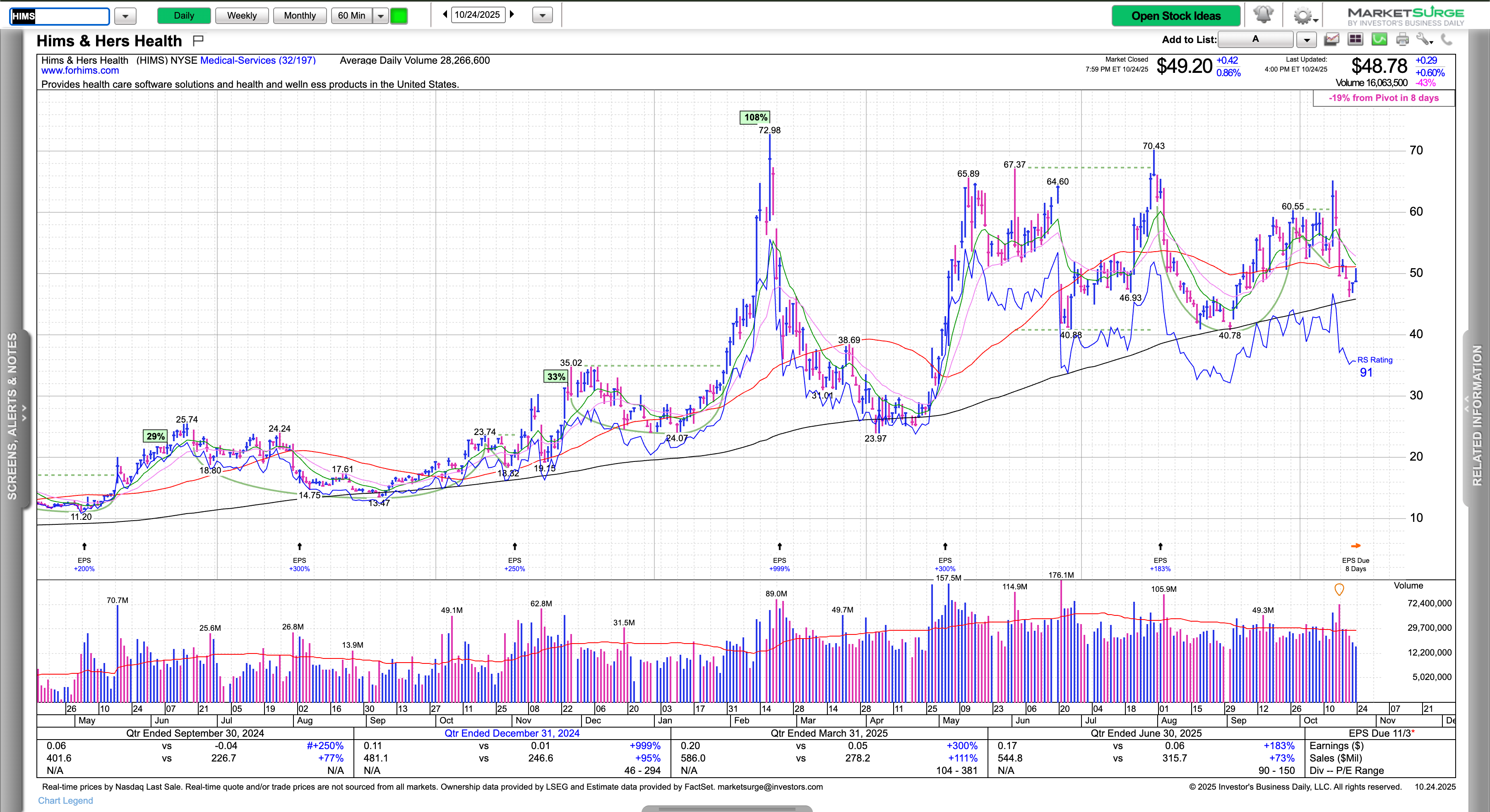Click the line chart view icon
The image size is (1490, 812).
1331,39
